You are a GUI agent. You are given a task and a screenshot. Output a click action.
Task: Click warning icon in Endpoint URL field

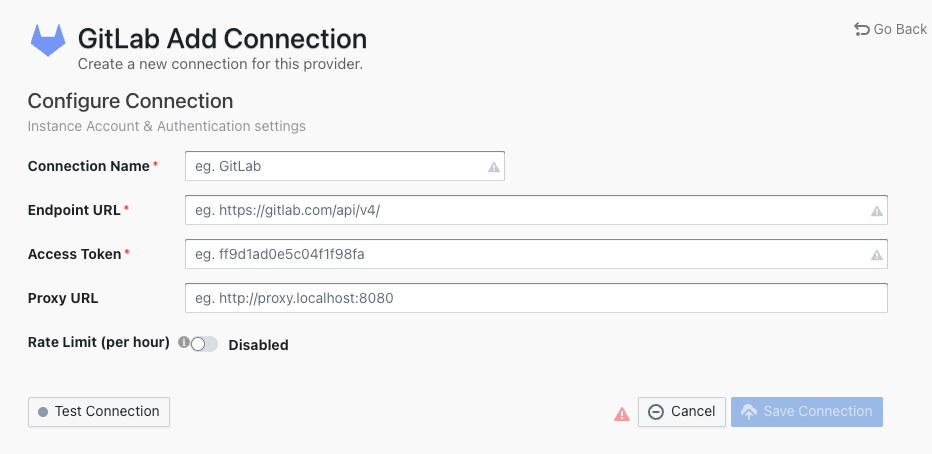click(x=876, y=211)
